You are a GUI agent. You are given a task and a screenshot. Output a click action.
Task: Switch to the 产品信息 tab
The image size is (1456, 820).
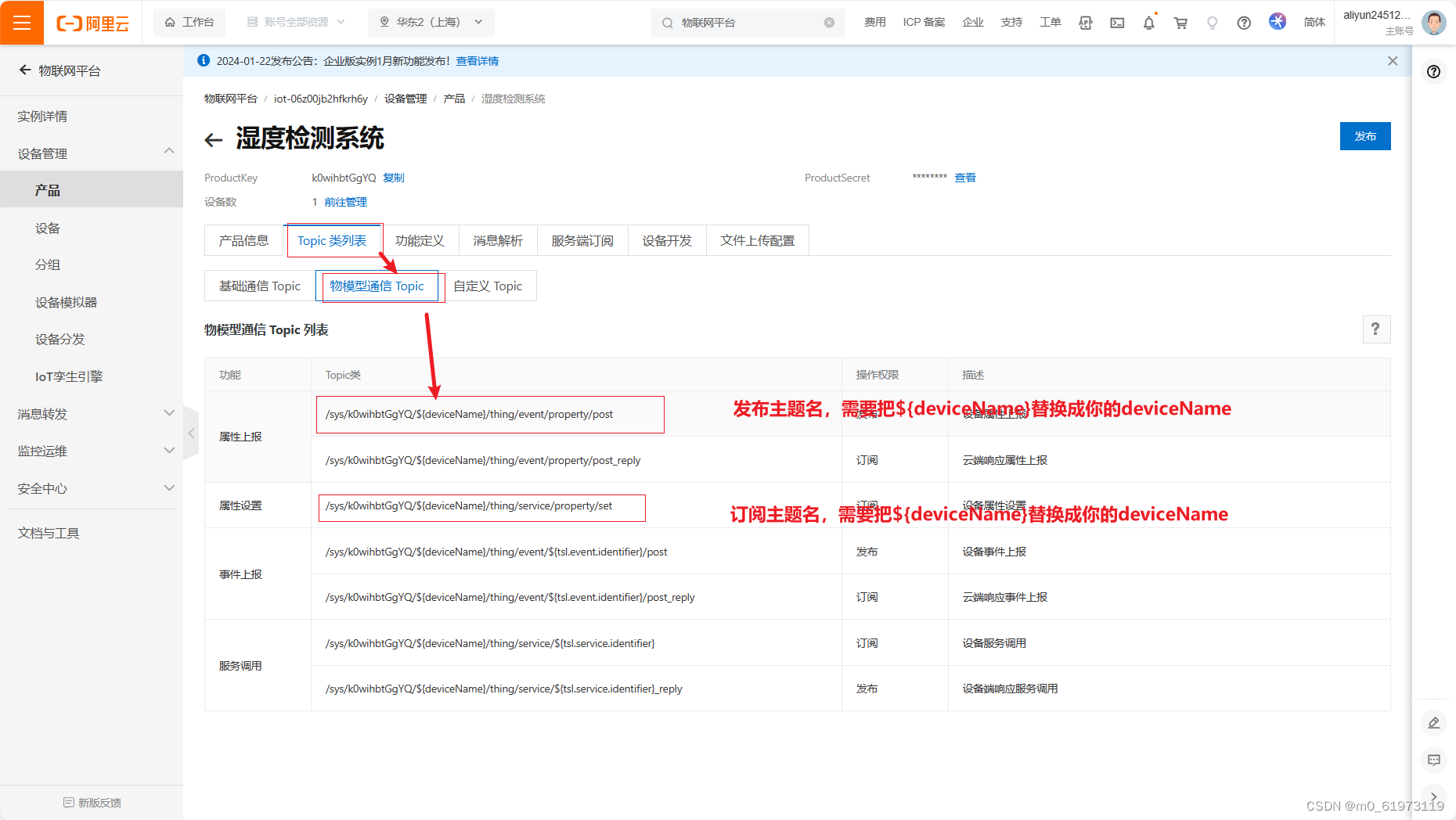tap(243, 240)
